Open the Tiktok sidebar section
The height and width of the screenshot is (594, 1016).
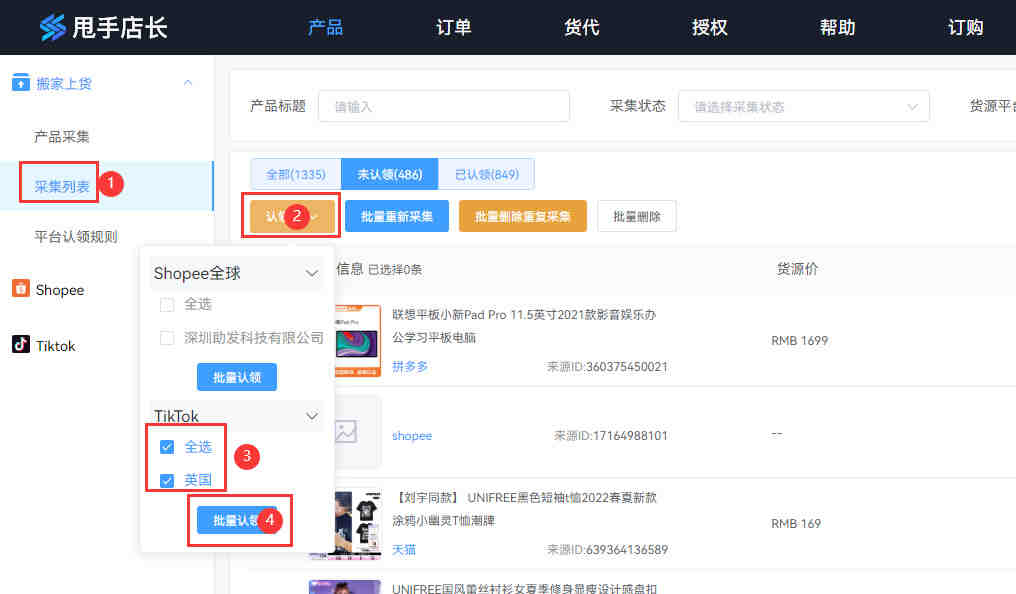pyautogui.click(x=56, y=346)
